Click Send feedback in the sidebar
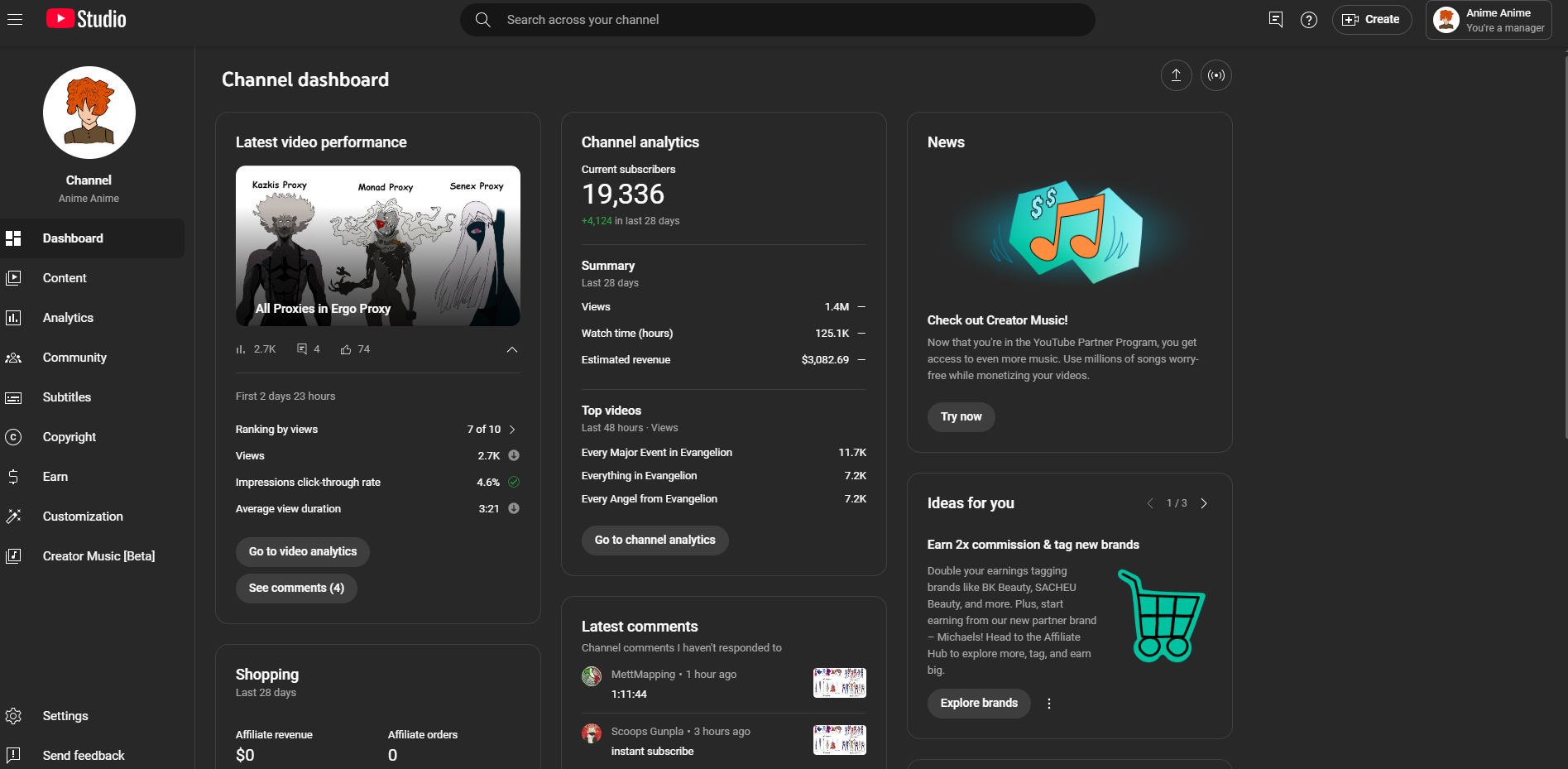 click(x=92, y=756)
